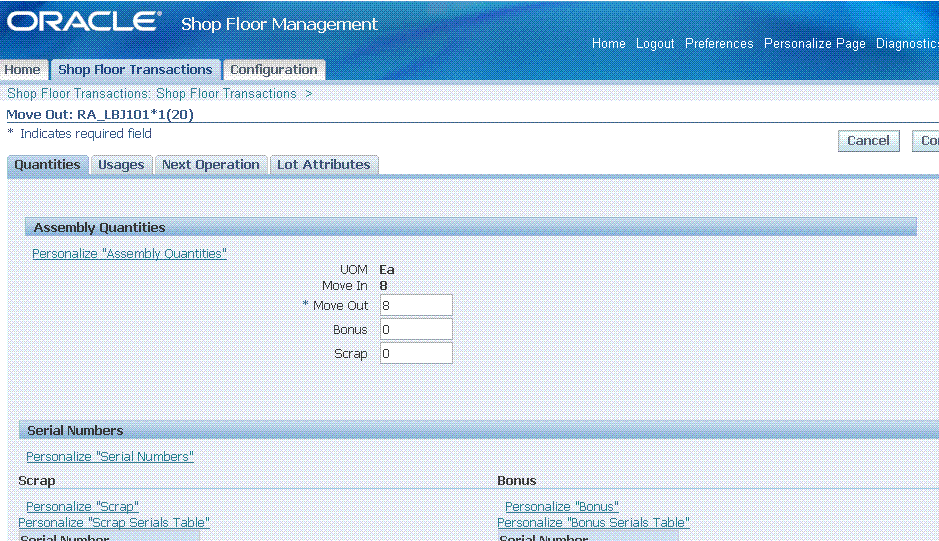Switch to the Usages subtab
Viewport: 939px width, 541px height.
[121, 165]
